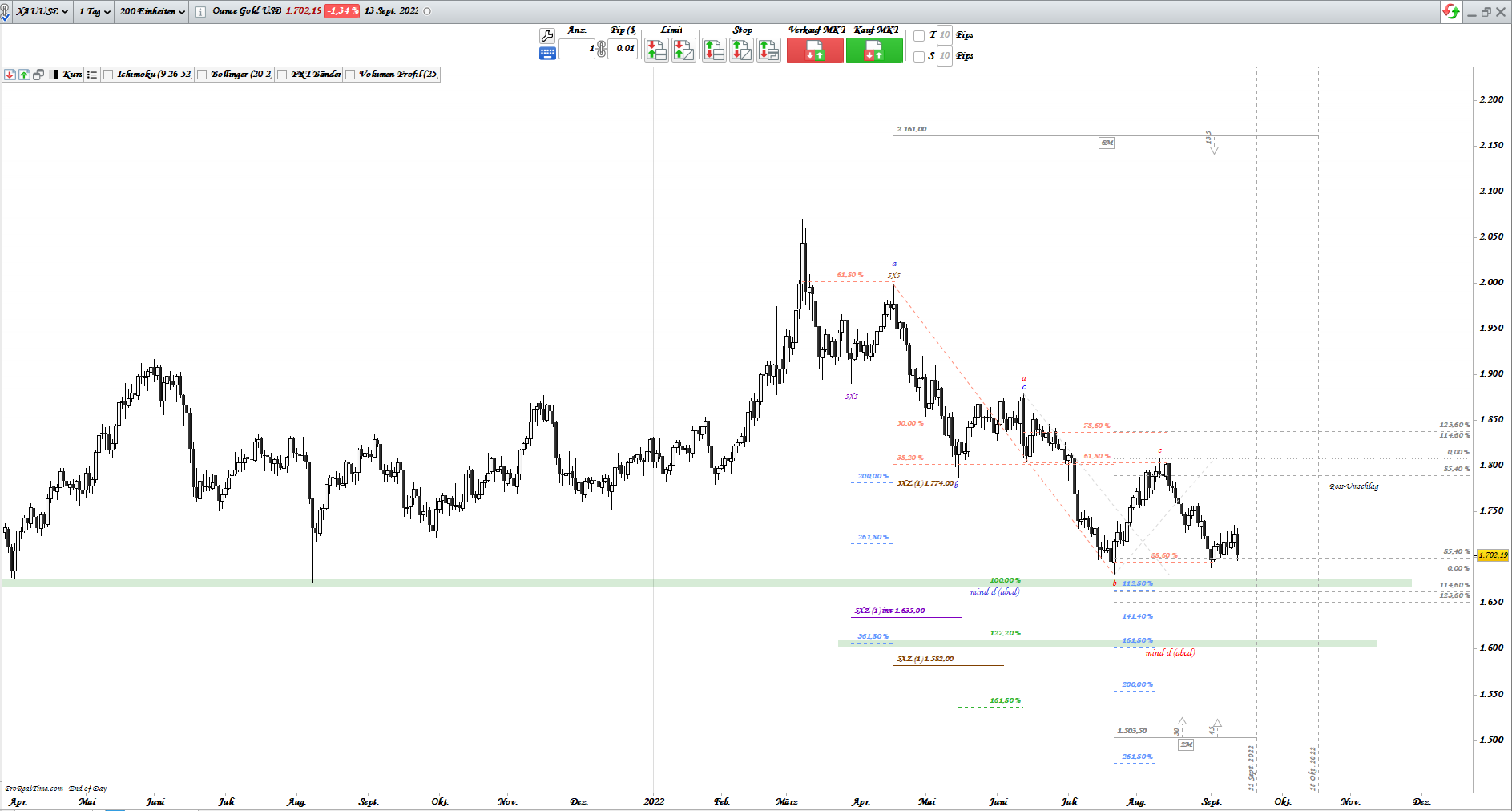Click the blue keyboard icon

tap(547, 53)
